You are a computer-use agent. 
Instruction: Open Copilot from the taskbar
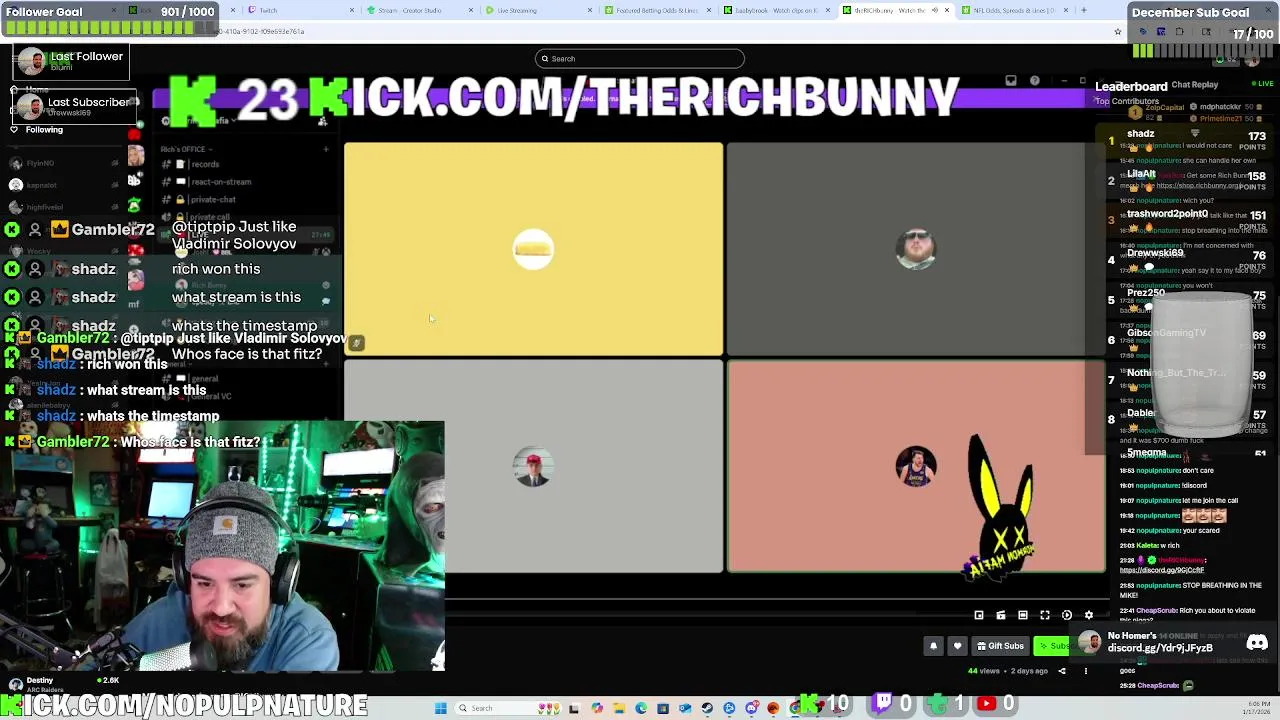click(597, 708)
